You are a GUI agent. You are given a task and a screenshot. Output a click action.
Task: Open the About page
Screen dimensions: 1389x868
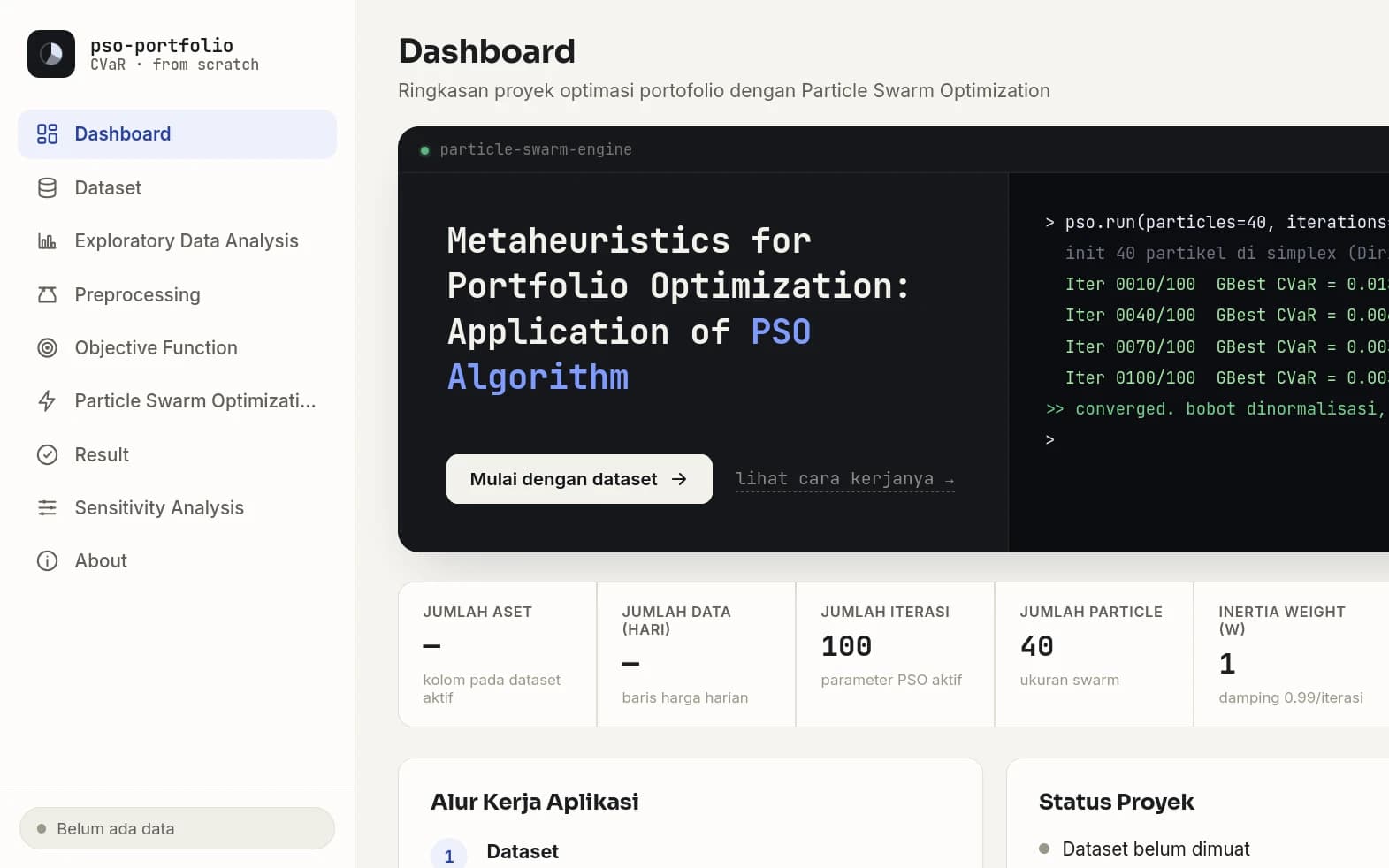(177, 561)
